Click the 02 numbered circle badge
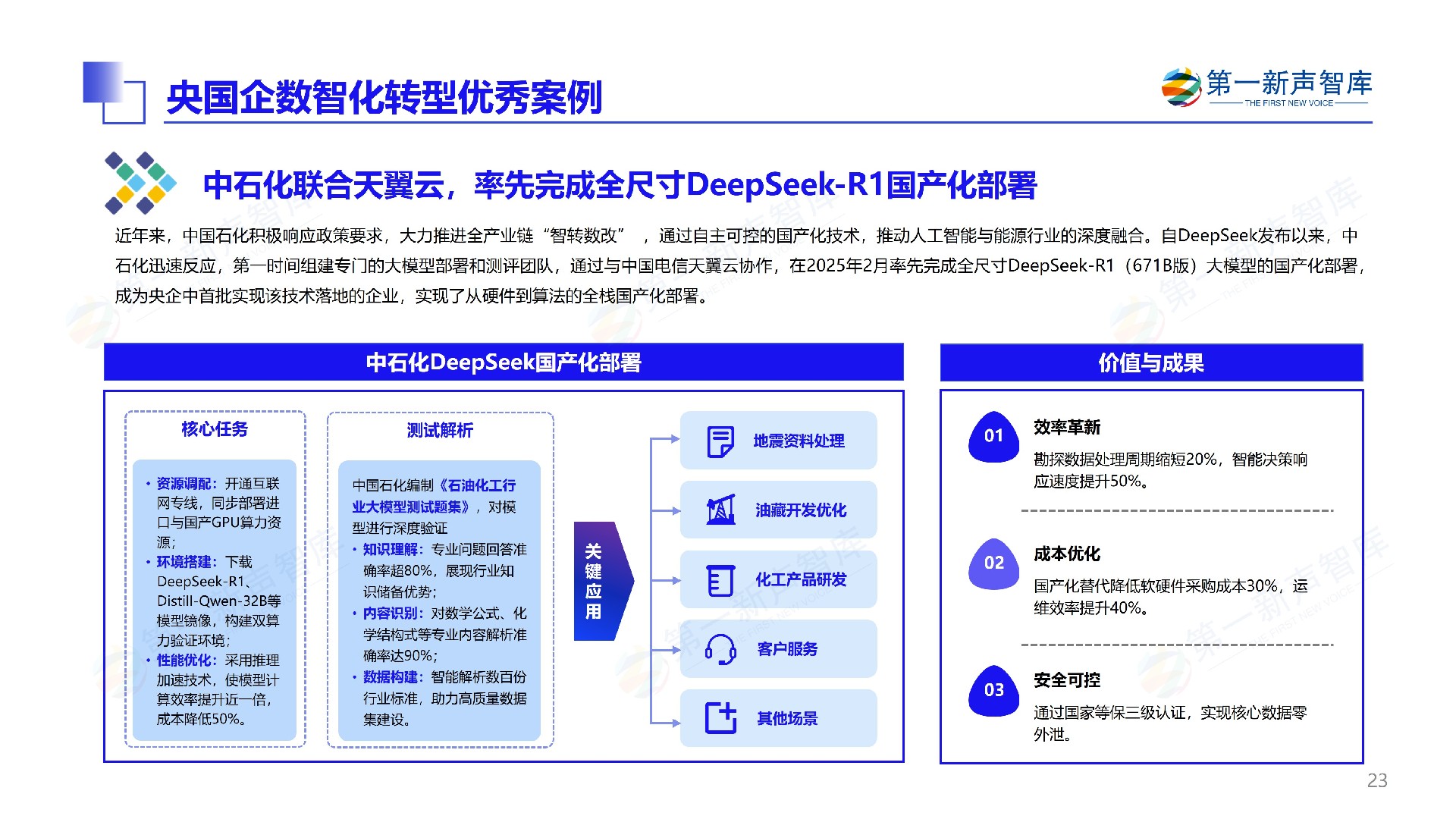Image resolution: width=1456 pixels, height=819 pixels. (993, 563)
